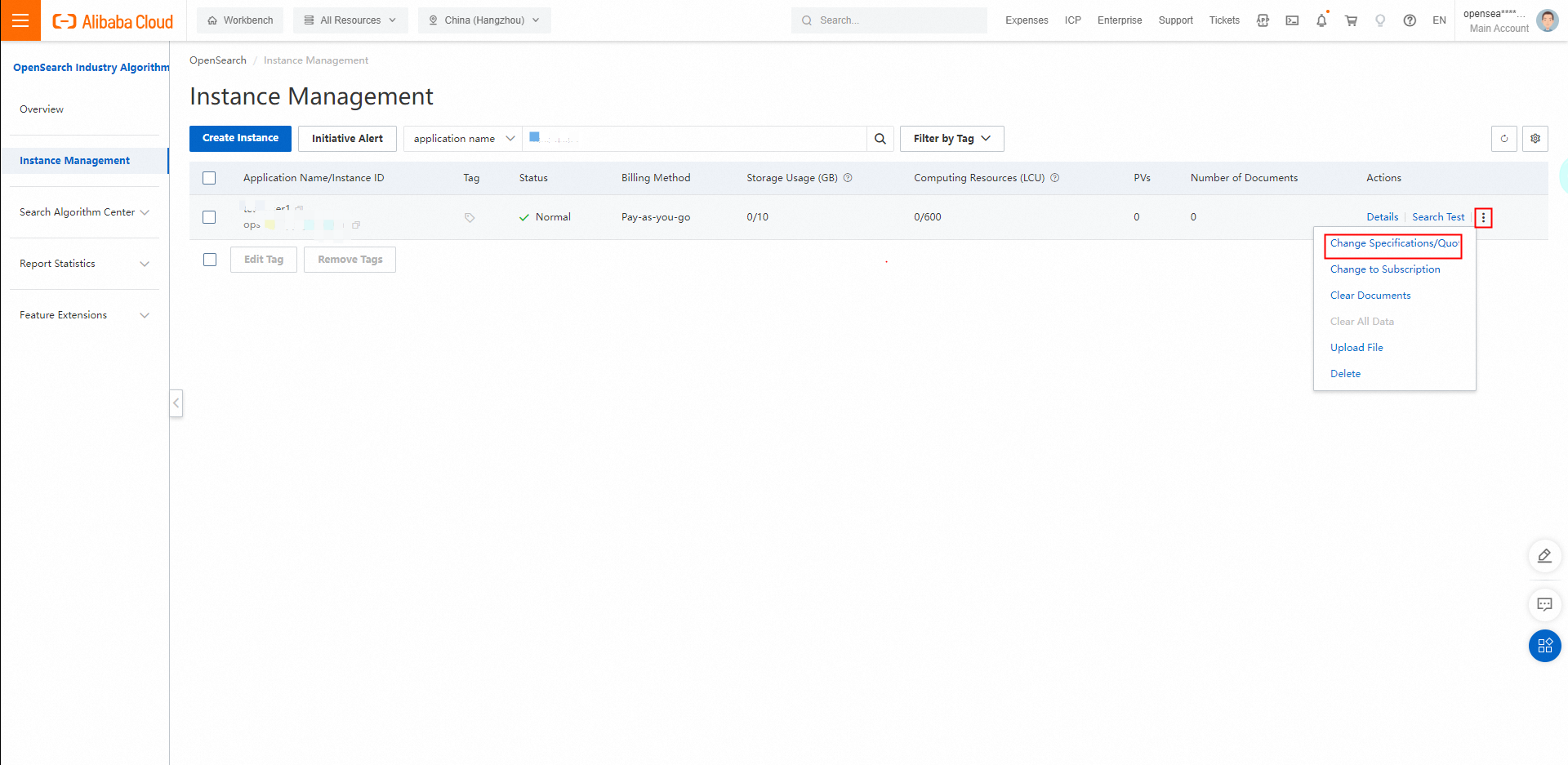
Task: Choose Clear Documents from menu
Action: (1370, 296)
